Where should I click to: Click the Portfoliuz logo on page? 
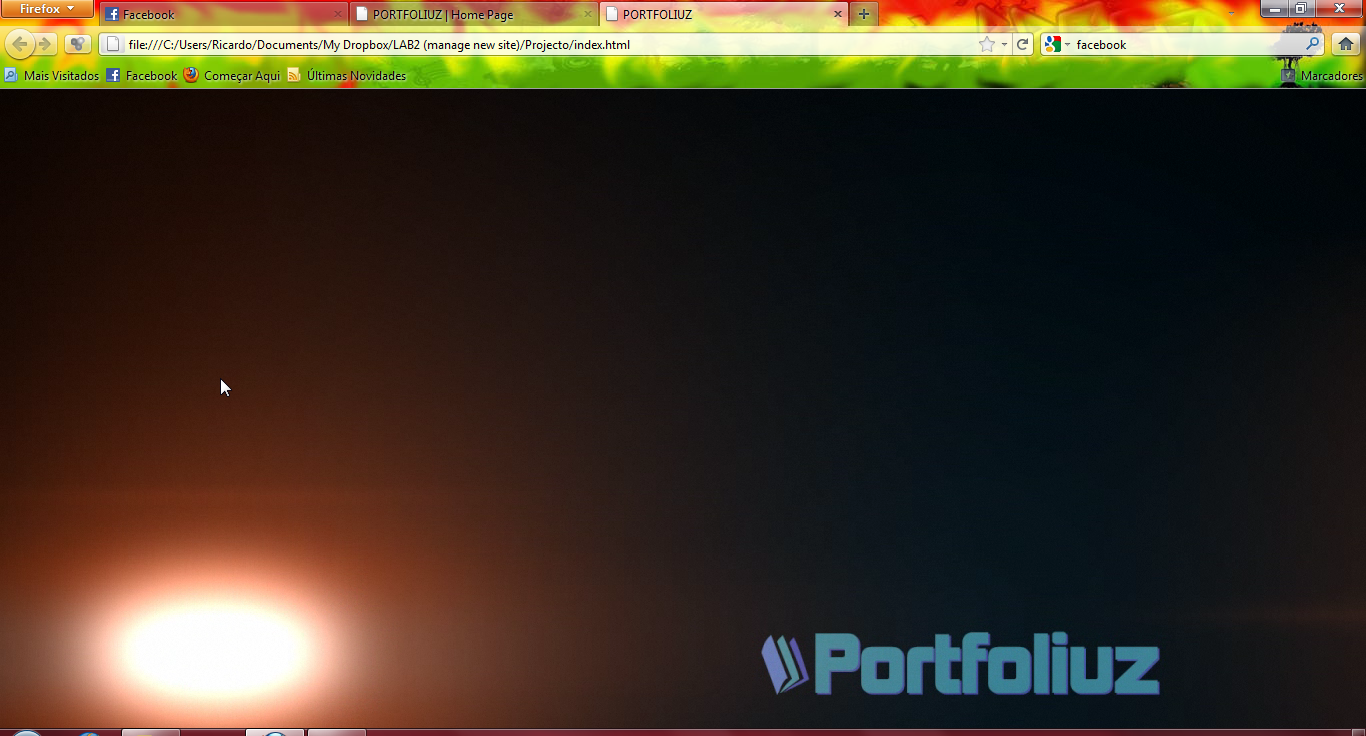[960, 664]
